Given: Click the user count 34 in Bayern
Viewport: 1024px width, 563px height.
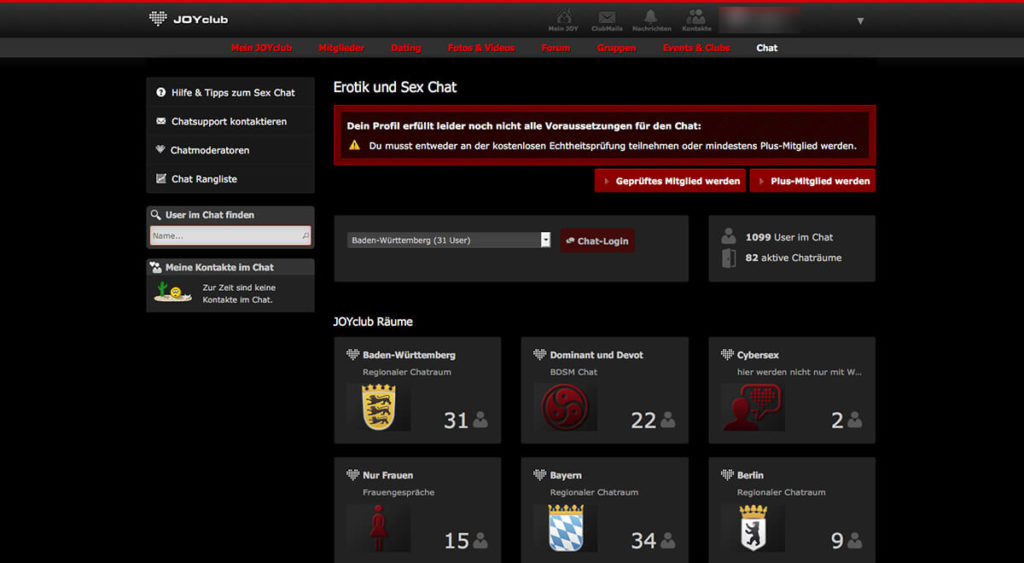Looking at the screenshot, I should click(643, 541).
